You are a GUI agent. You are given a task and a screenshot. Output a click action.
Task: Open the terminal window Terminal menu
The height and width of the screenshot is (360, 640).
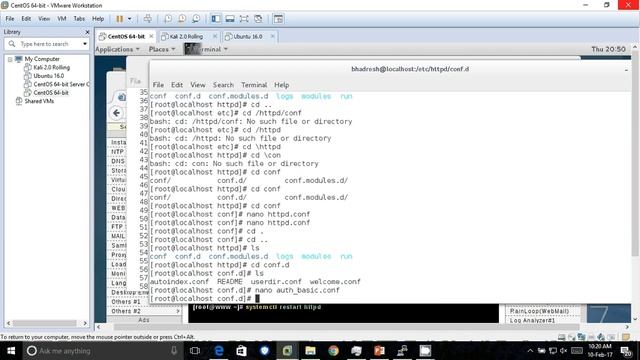[x=254, y=85]
